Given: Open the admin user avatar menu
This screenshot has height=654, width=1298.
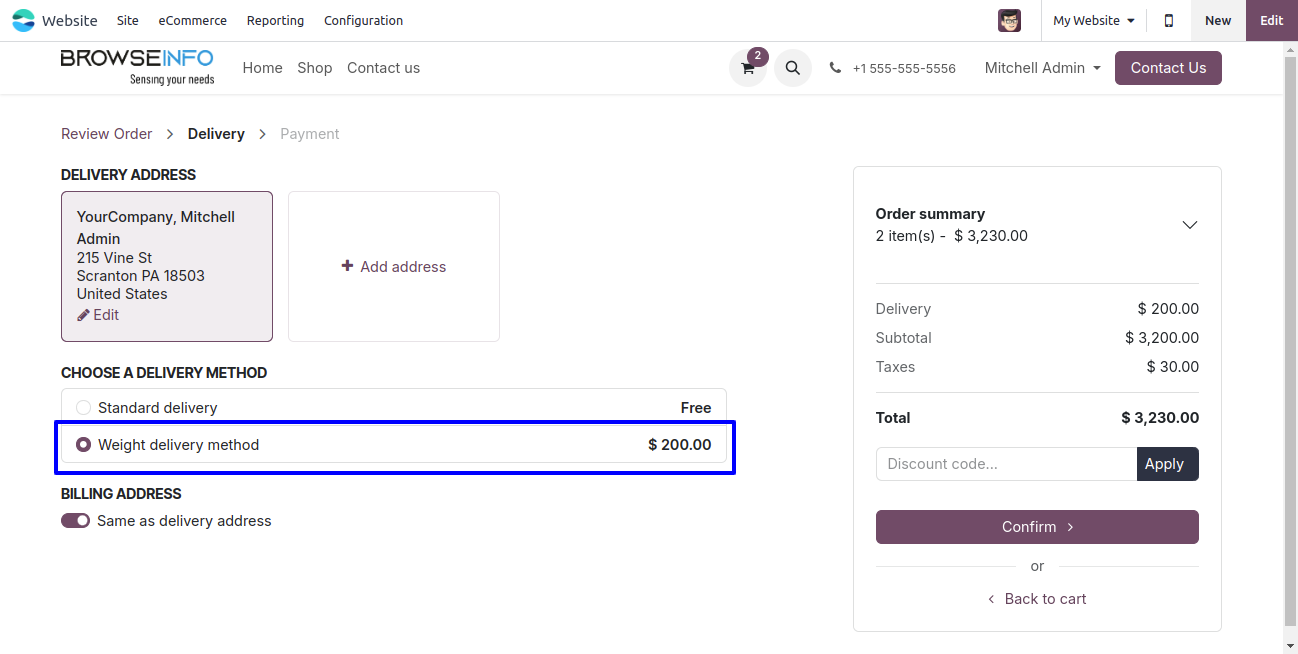Looking at the screenshot, I should click(1009, 20).
